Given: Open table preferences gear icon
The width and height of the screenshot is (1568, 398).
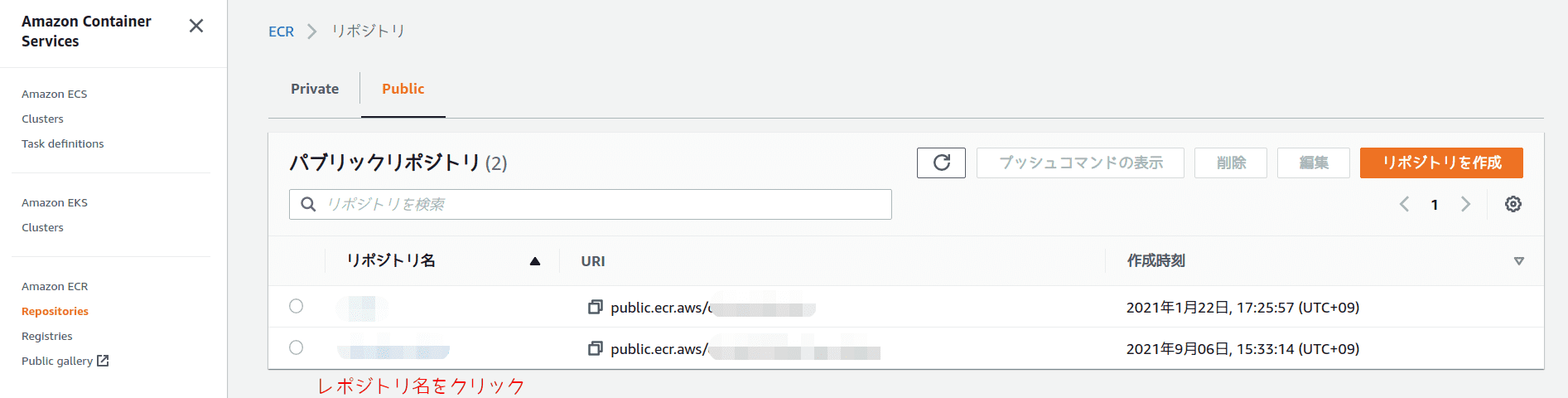Looking at the screenshot, I should (1513, 204).
